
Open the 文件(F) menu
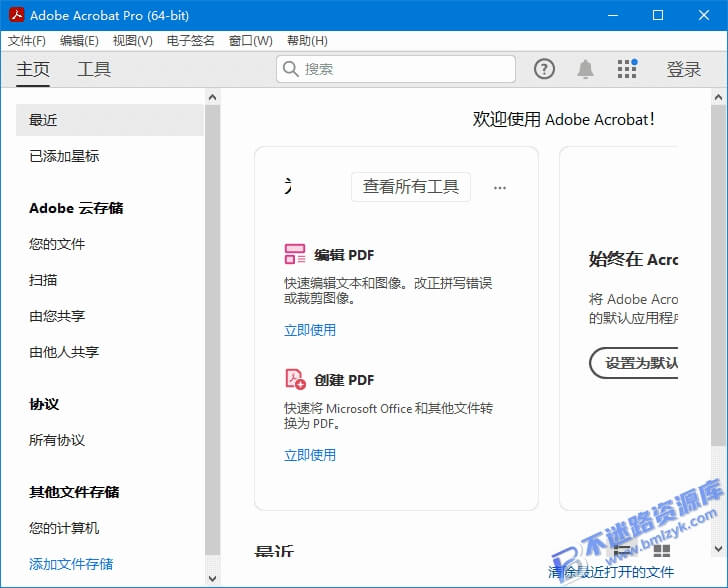click(x=26, y=41)
